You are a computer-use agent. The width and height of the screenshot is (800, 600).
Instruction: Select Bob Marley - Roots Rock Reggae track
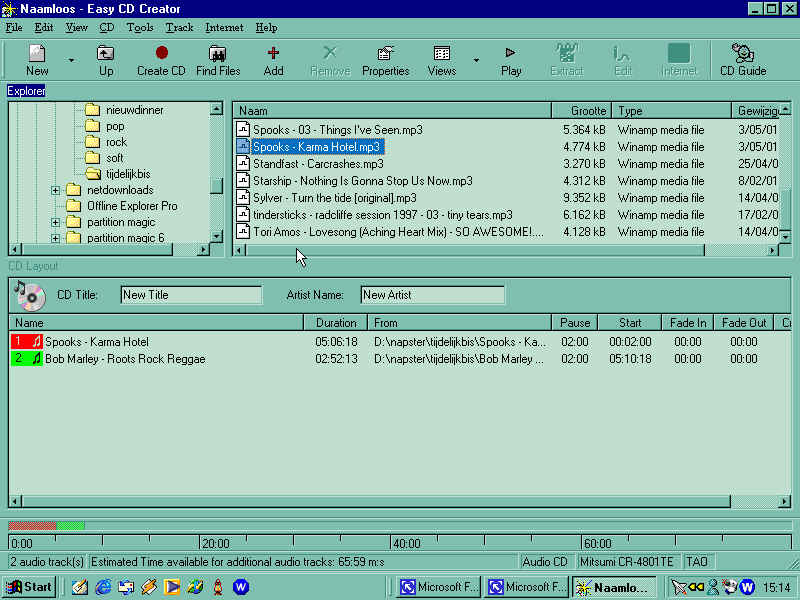[x=125, y=359]
